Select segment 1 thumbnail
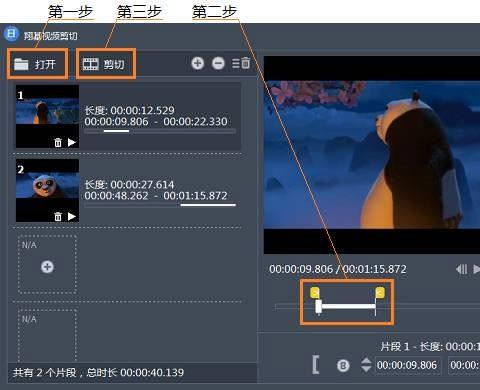Image resolution: width=480 pixels, height=390 pixels. [48, 116]
